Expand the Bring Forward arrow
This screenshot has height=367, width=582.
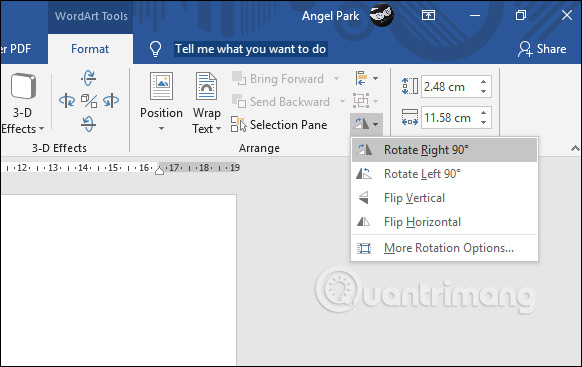coord(336,79)
